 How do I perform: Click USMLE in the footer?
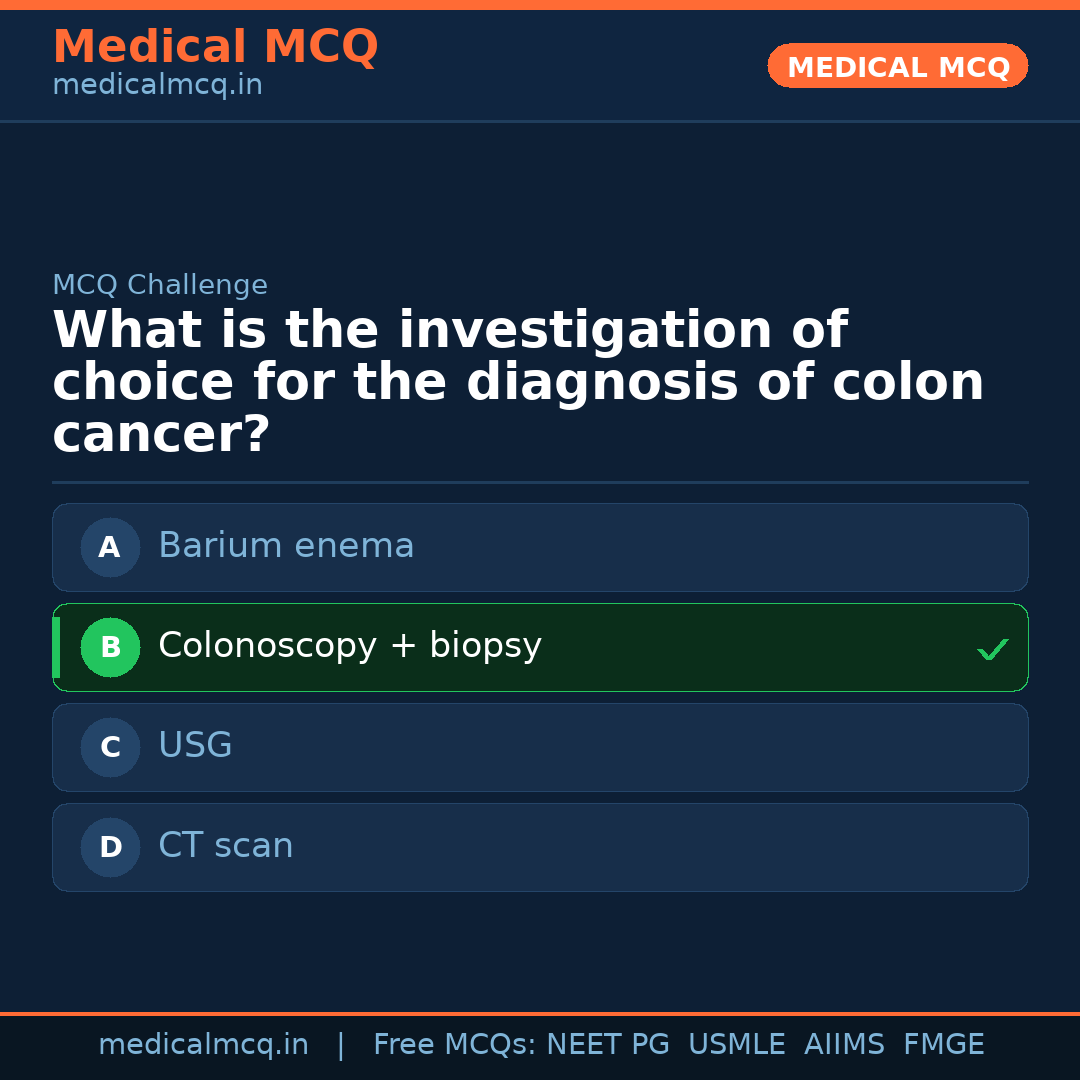pos(736,1045)
